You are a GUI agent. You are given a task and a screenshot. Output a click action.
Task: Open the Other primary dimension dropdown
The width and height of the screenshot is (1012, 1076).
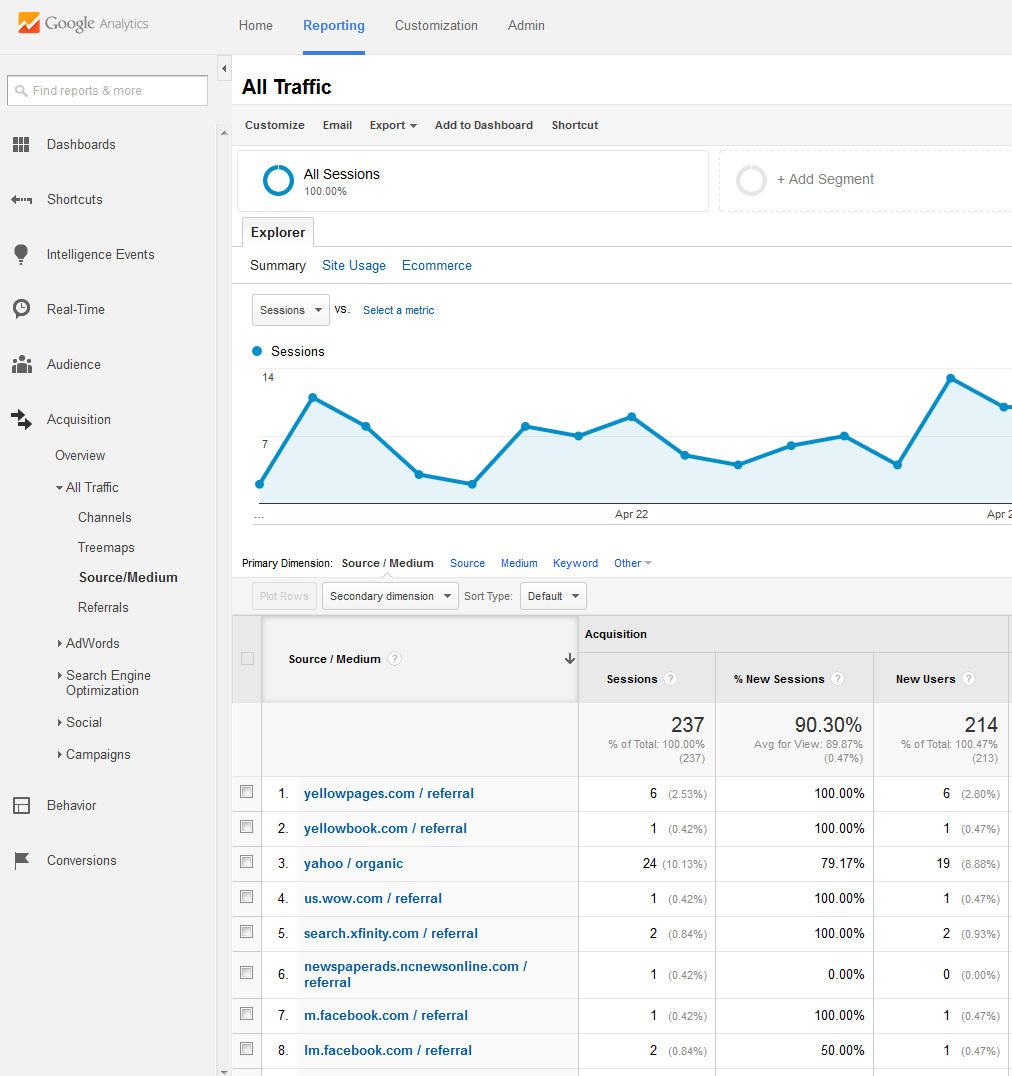633,563
